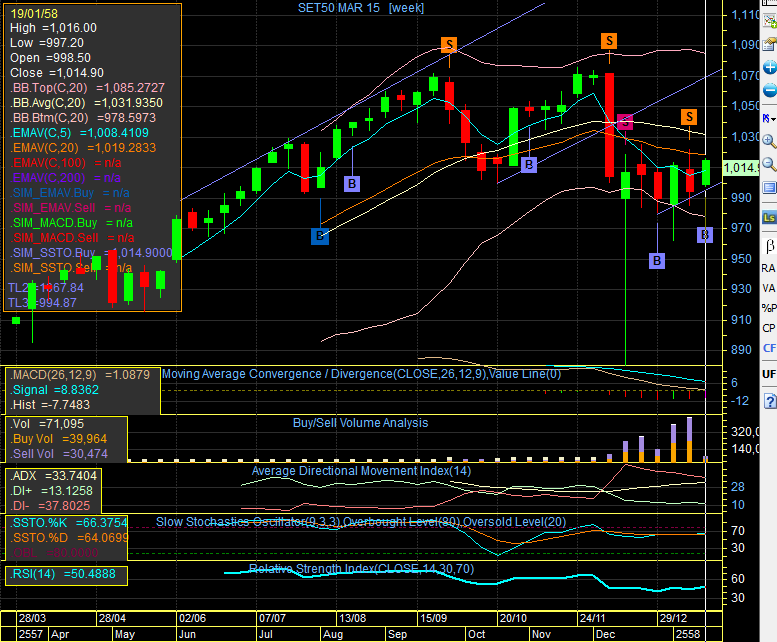
Task: Click the .BB.Top(C,20) indicator line
Action: (87, 88)
